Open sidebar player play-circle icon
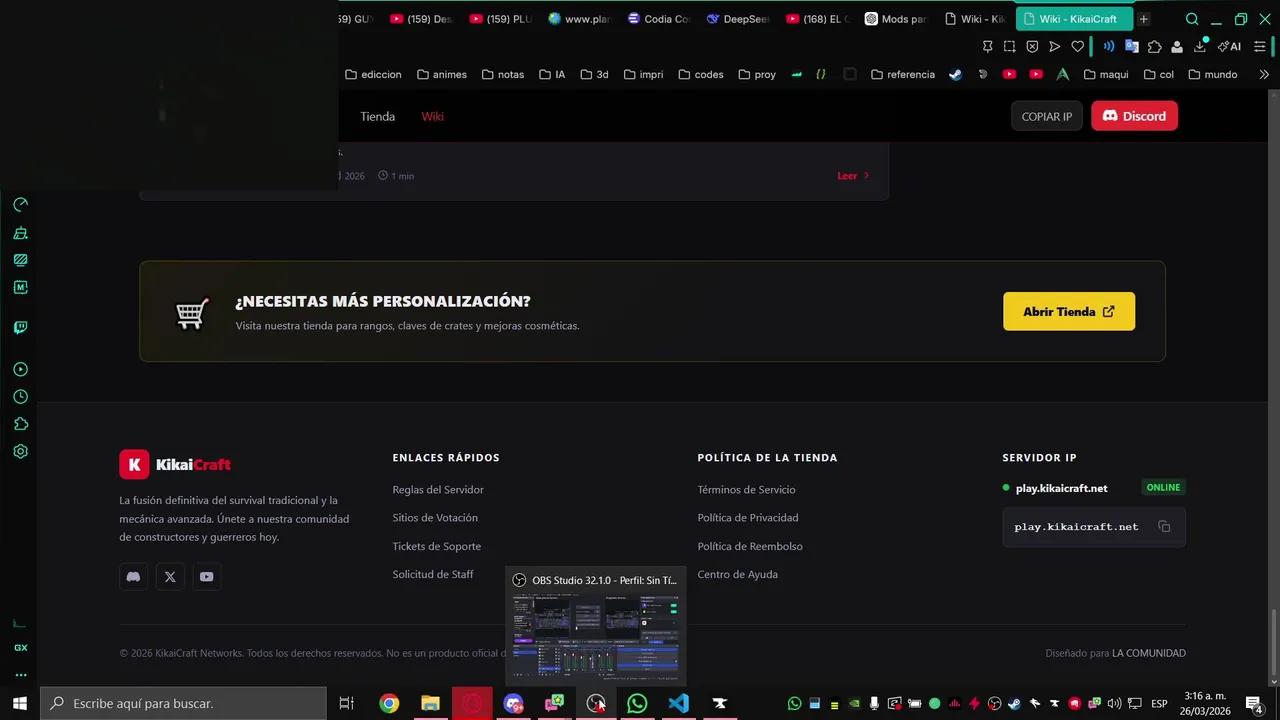This screenshot has height=720, width=1280. coord(20,370)
